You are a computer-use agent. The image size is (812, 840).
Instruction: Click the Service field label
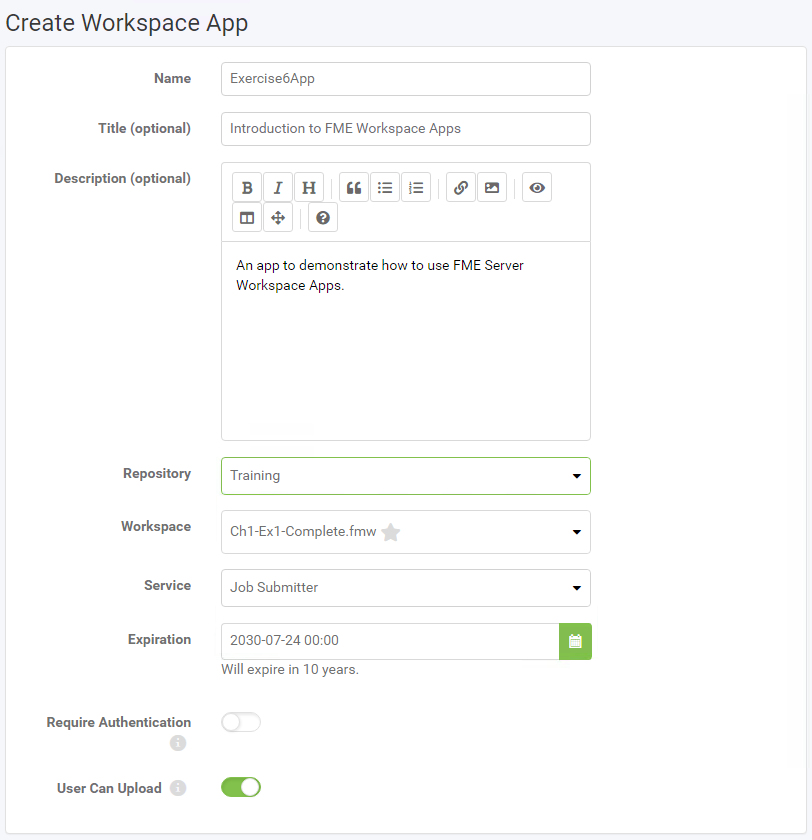tap(167, 585)
